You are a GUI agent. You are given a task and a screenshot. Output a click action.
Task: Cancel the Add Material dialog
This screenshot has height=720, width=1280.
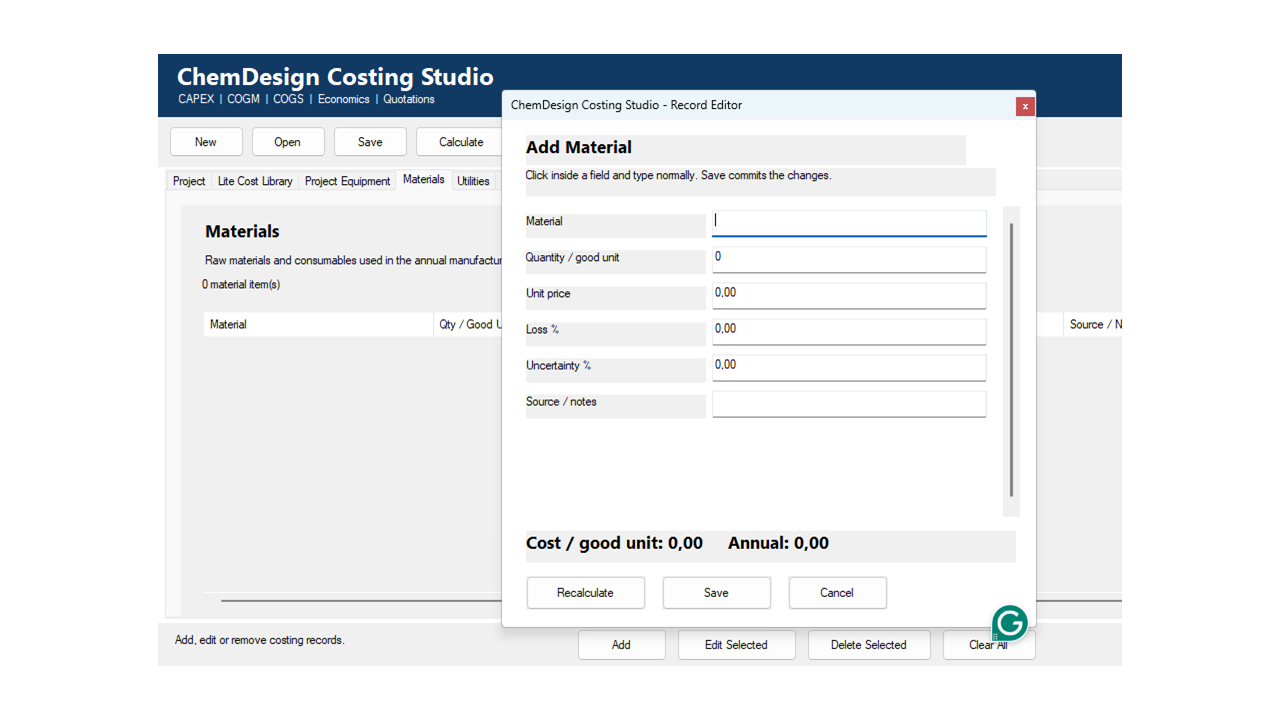(x=837, y=593)
